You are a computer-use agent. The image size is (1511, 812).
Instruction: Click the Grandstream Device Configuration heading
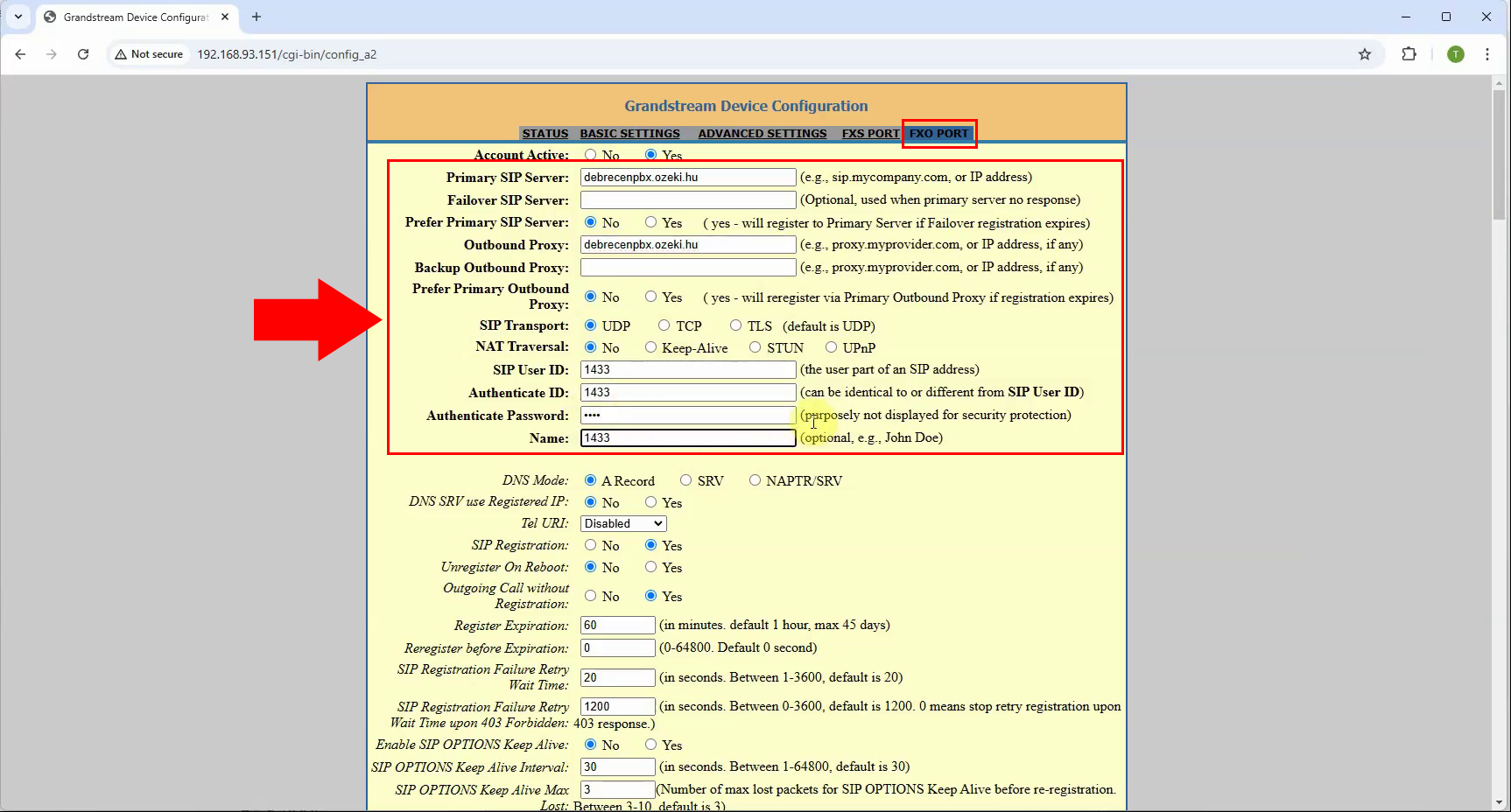click(x=746, y=106)
